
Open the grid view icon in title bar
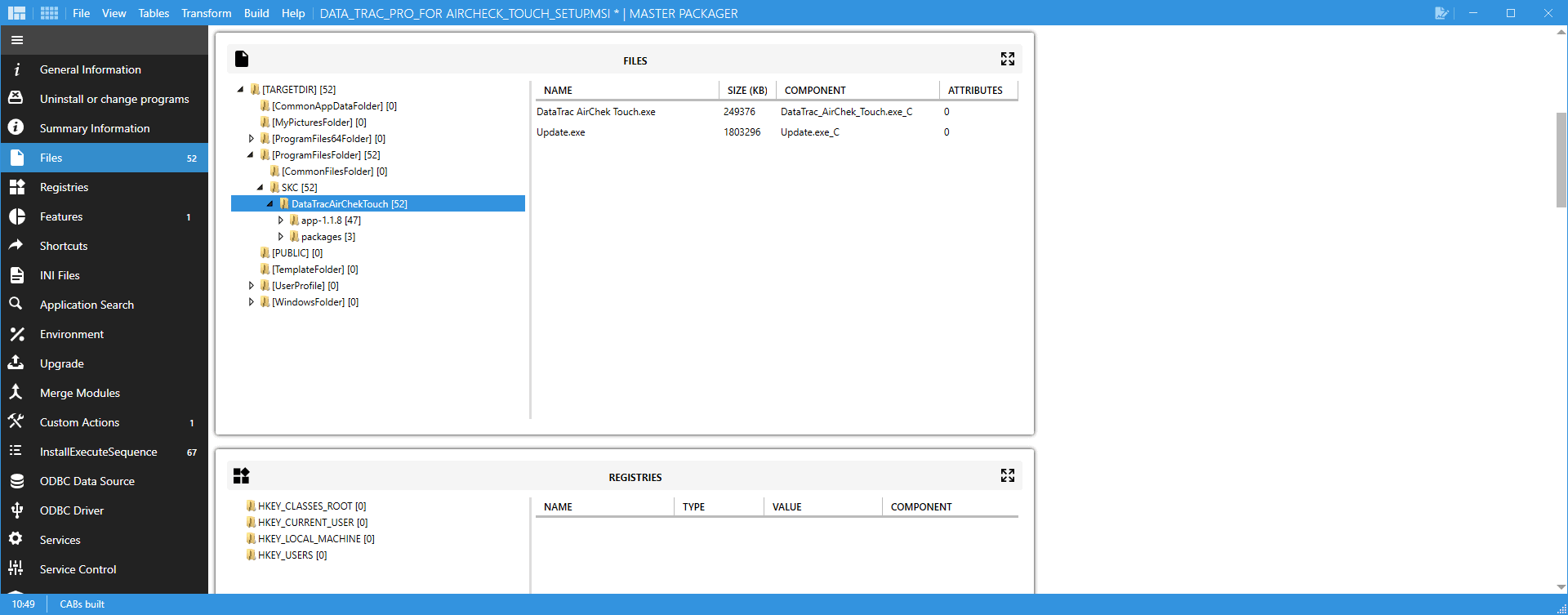[49, 13]
